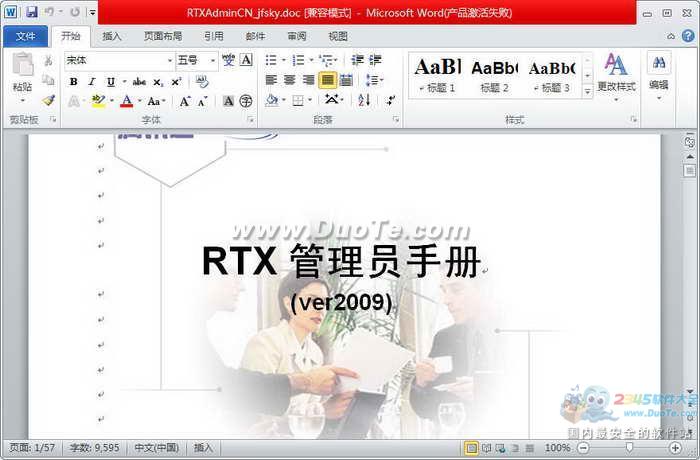Toggle justify alignment button
This screenshot has width=700, height=460.
tap(328, 80)
